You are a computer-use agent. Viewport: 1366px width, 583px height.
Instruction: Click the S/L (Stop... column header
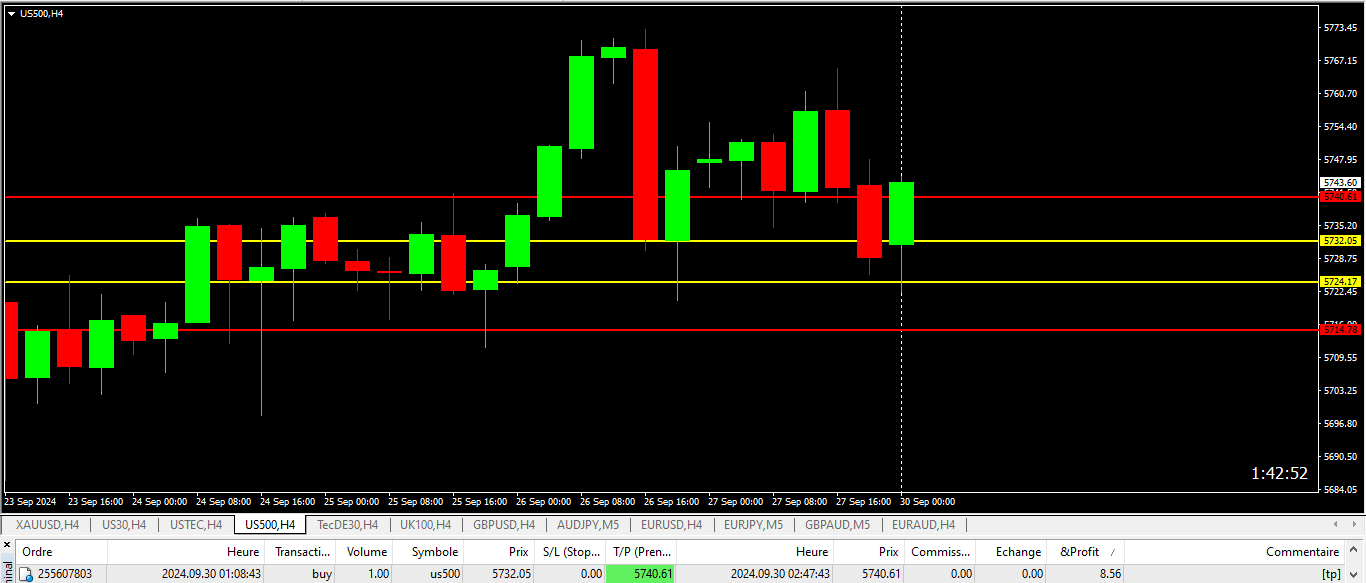[571, 552]
